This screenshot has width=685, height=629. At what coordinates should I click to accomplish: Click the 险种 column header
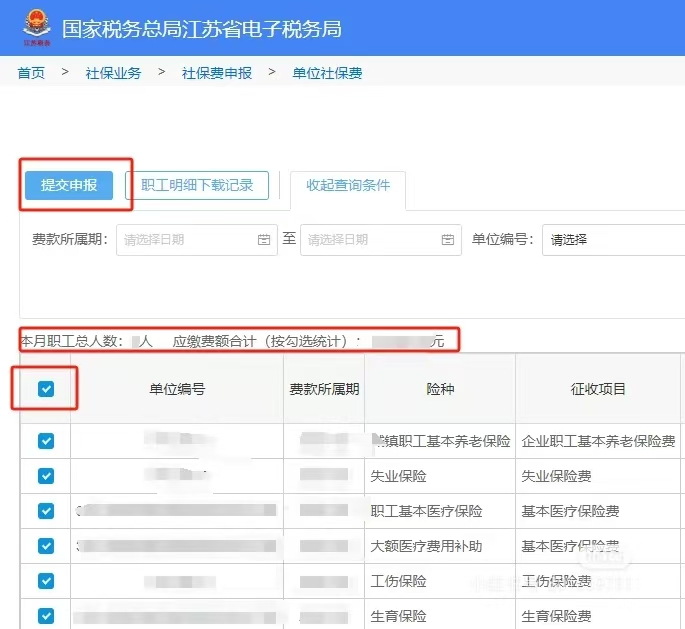point(440,389)
